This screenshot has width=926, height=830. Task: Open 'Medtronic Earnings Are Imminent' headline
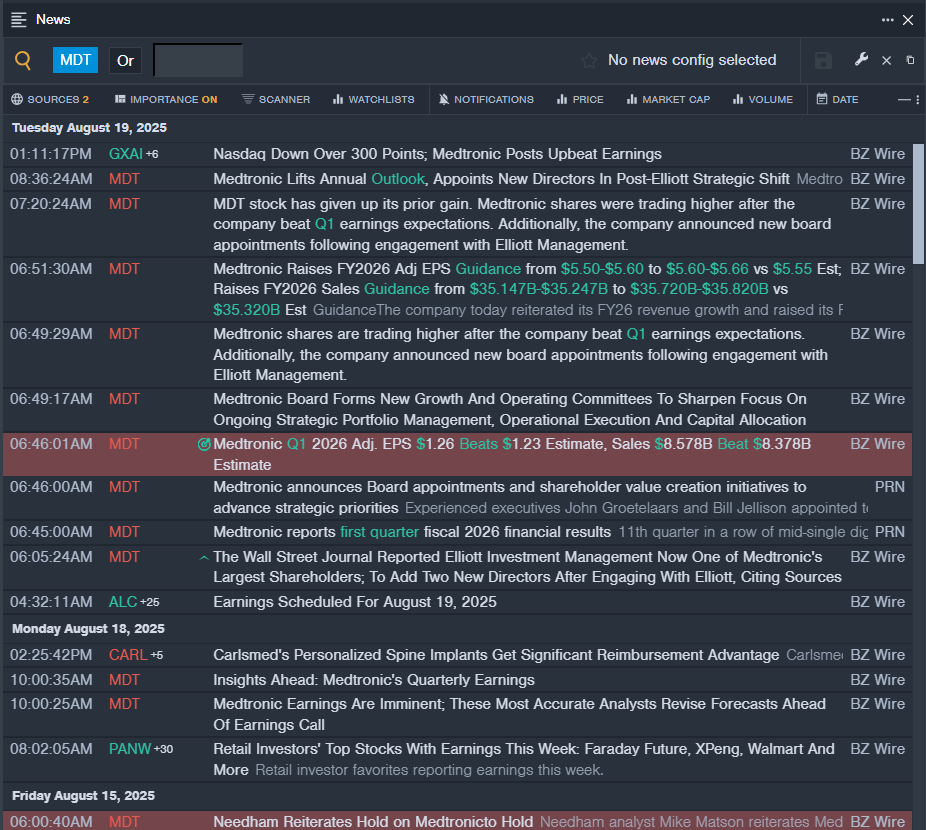520,714
